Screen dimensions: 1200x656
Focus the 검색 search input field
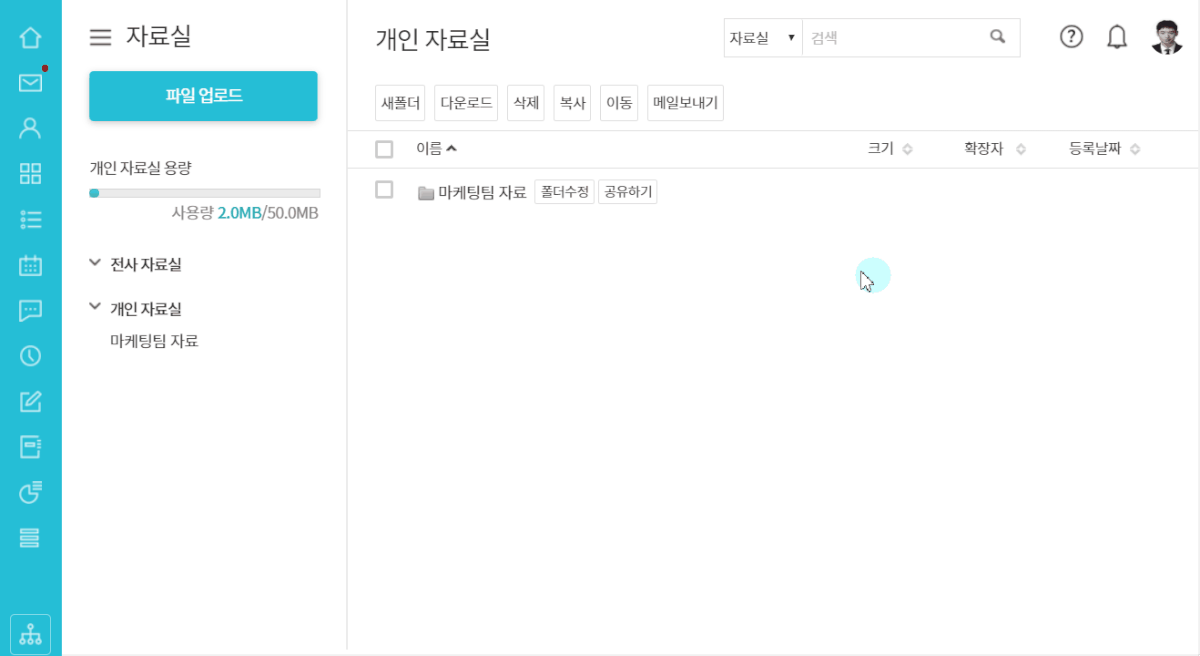point(893,37)
